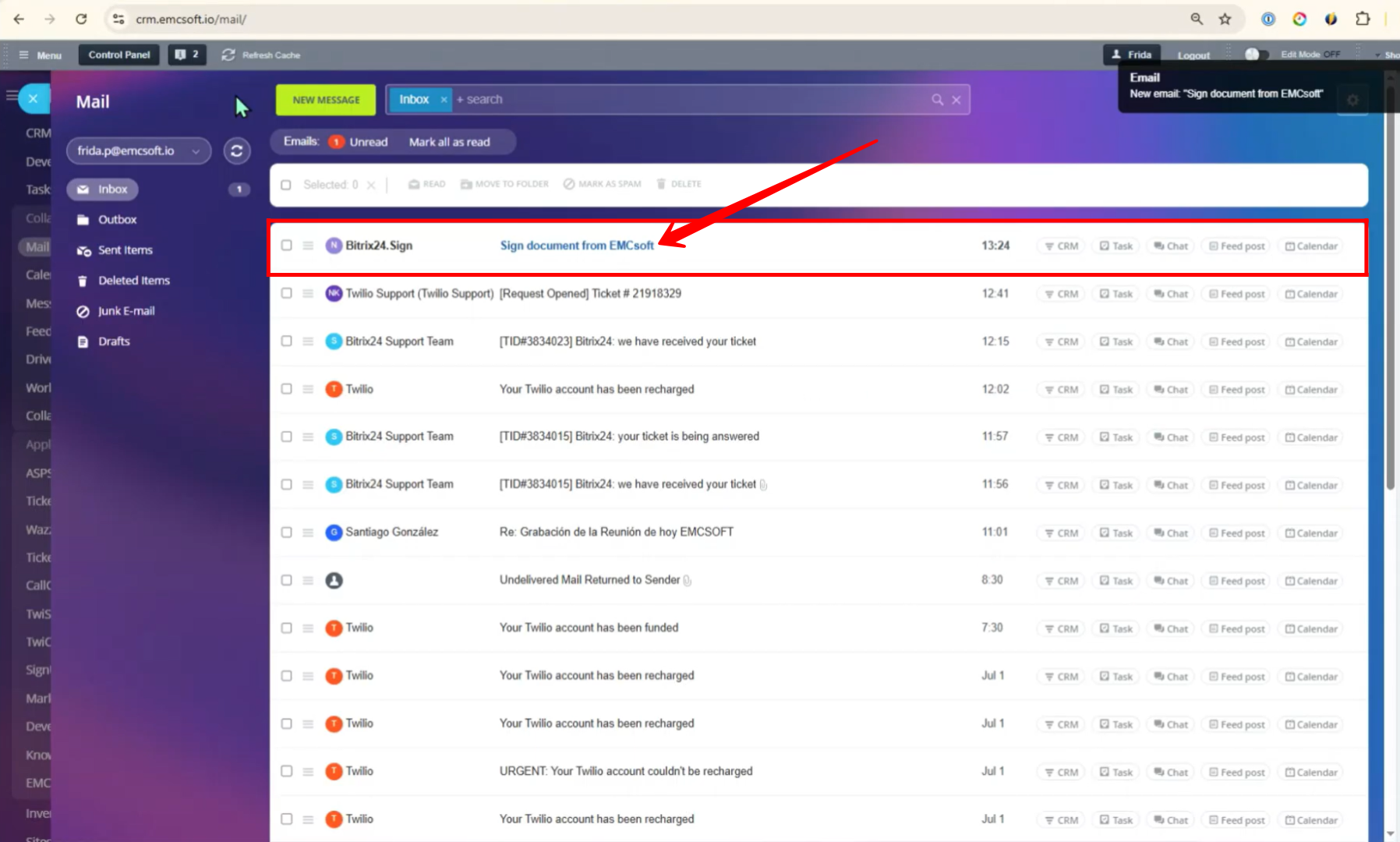This screenshot has width=1400, height=842.
Task: Click the DELETE toolbar action
Action: 679,184
